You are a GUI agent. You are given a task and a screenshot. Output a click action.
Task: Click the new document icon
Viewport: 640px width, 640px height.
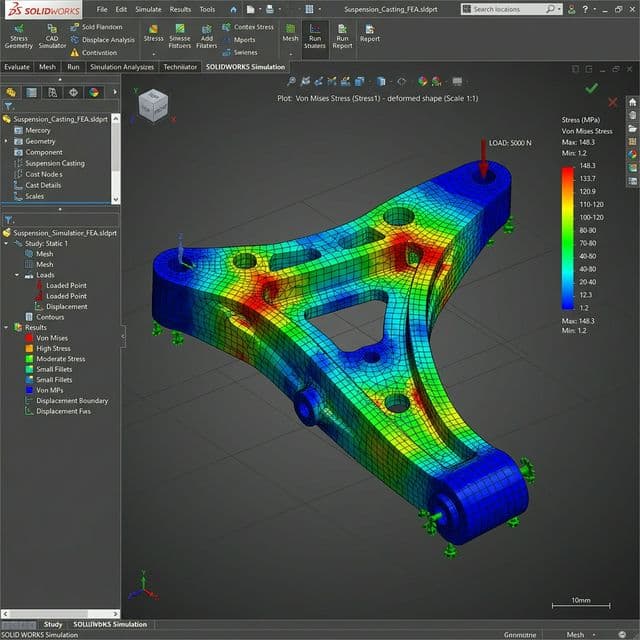click(251, 9)
